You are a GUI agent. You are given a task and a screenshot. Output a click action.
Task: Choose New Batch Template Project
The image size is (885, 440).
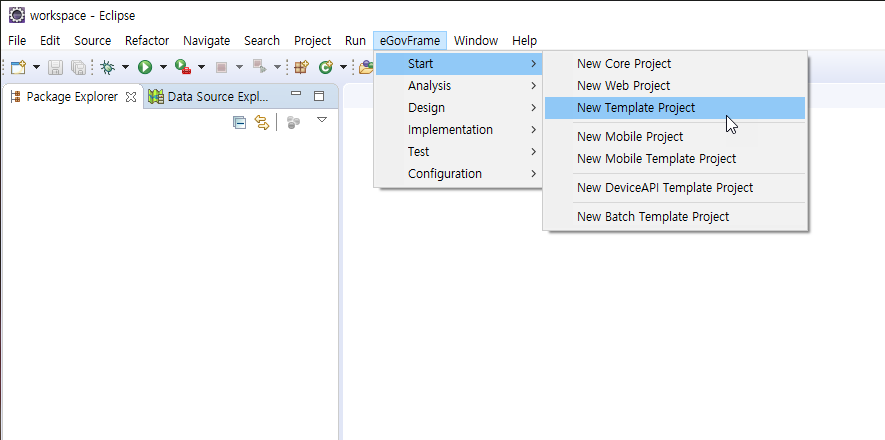coord(675,217)
